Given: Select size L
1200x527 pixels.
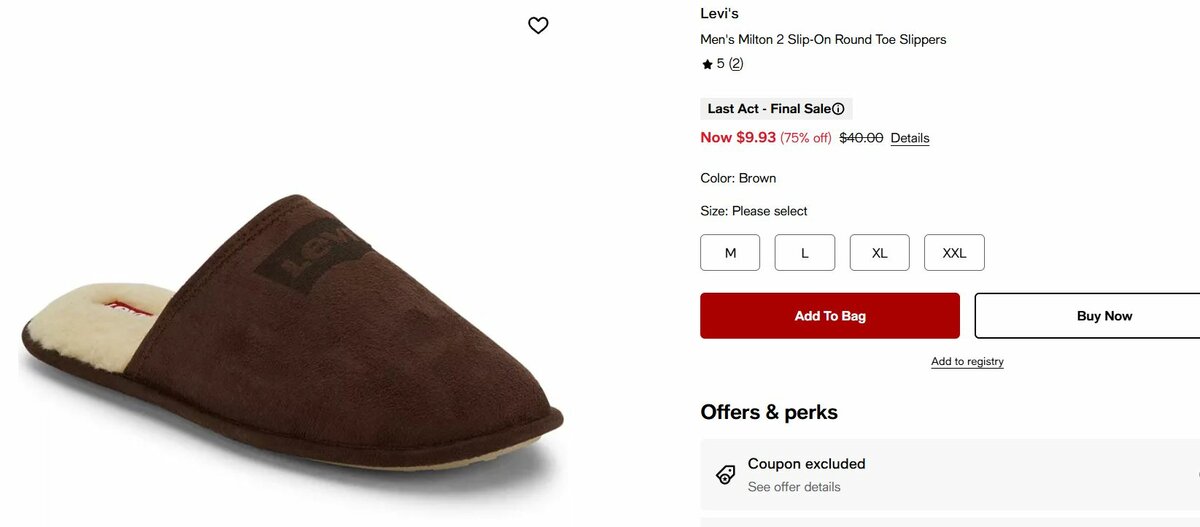Looking at the screenshot, I should [804, 253].
